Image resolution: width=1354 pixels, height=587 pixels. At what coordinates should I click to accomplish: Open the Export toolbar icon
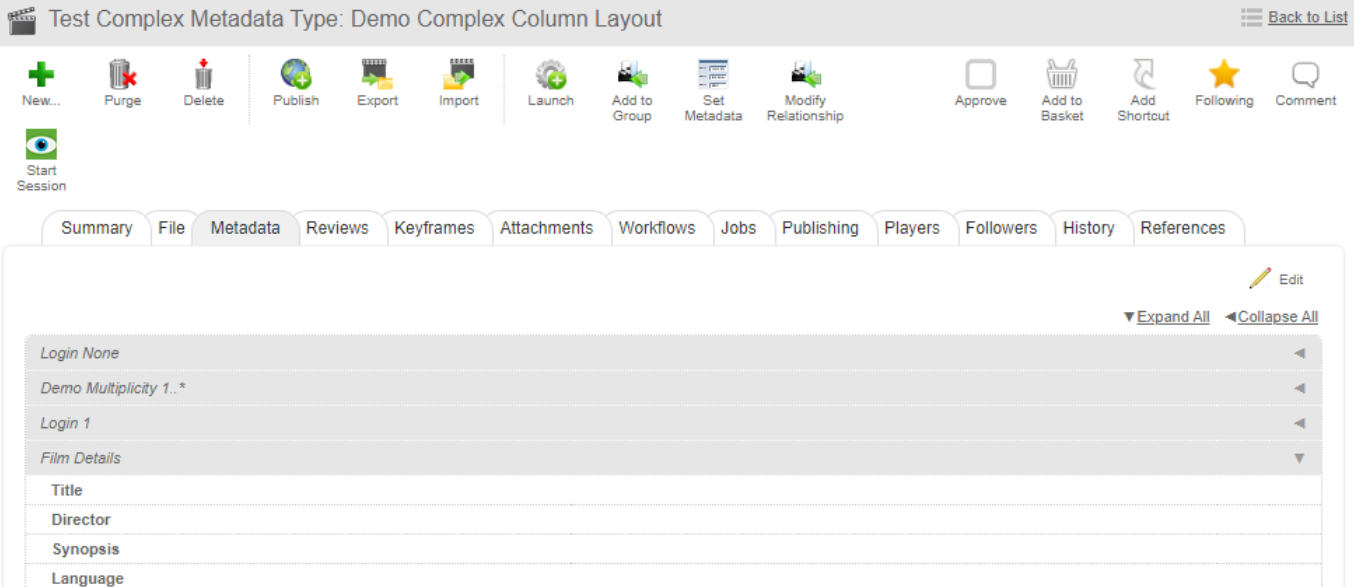(377, 76)
